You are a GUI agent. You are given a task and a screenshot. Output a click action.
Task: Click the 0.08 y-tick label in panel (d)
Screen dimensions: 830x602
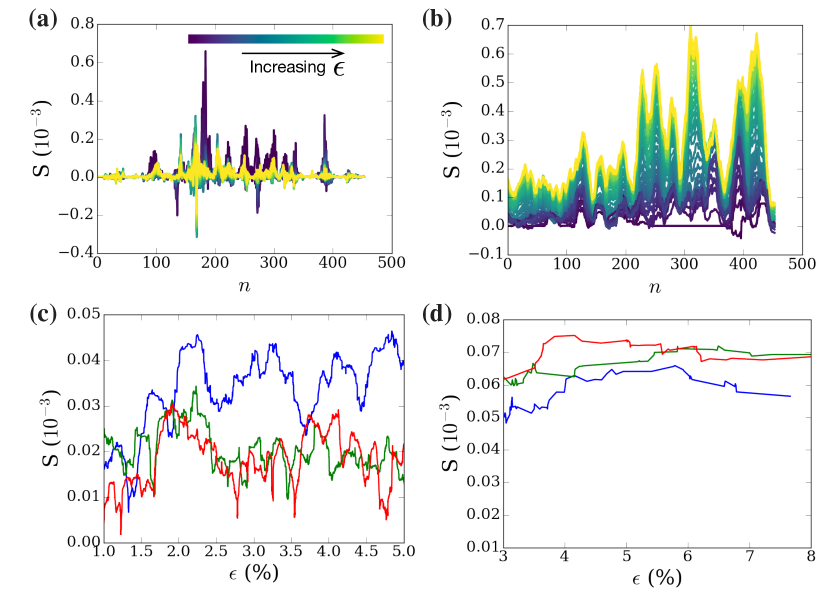pyautogui.click(x=483, y=319)
